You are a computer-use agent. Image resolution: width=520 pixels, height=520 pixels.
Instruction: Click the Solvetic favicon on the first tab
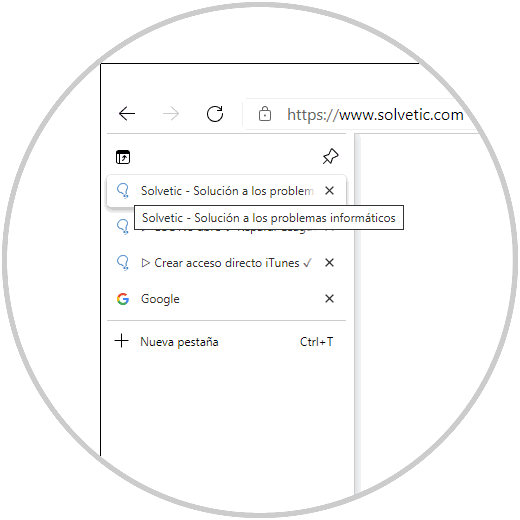123,191
